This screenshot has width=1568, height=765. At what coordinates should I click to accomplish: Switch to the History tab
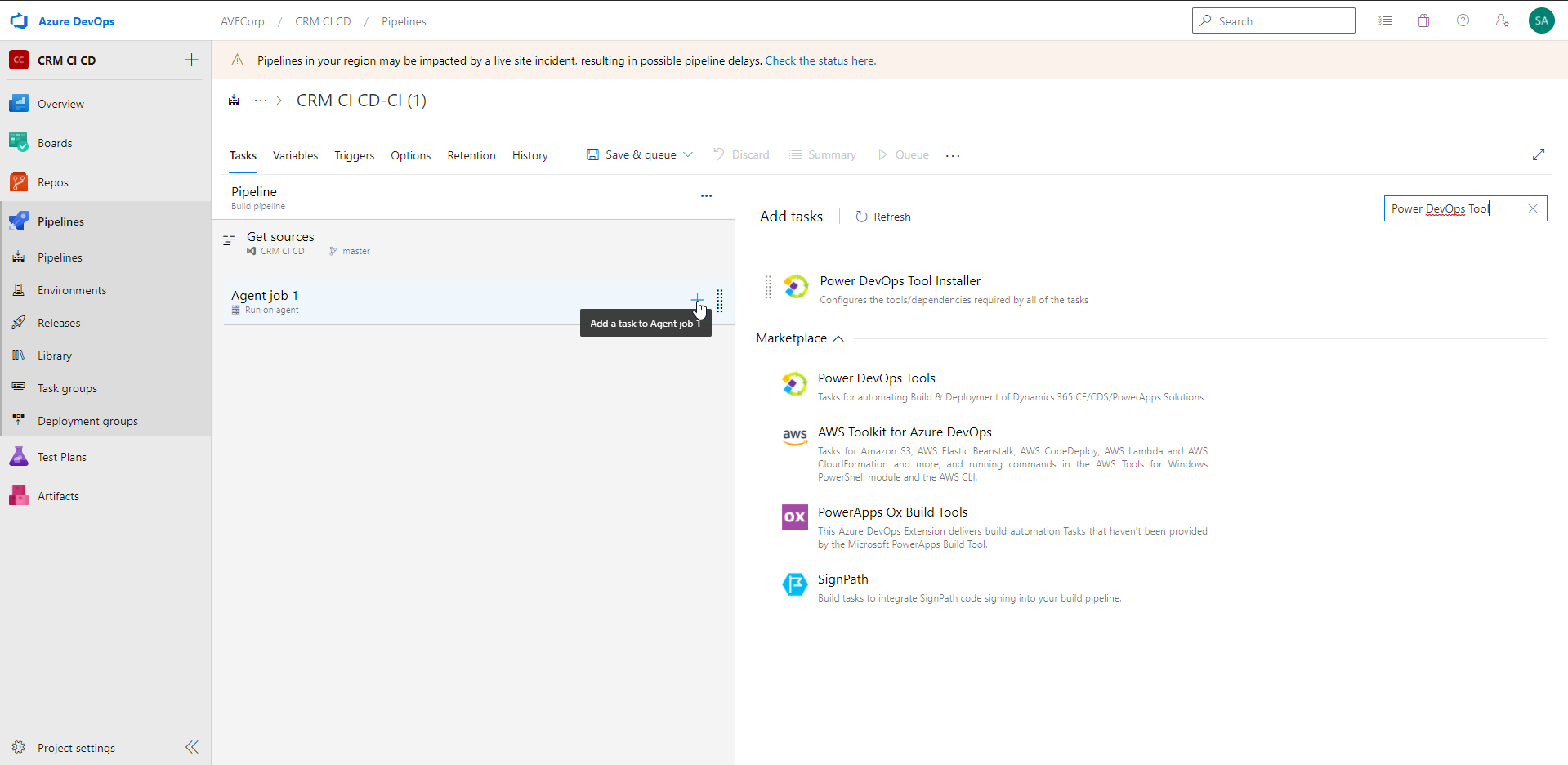click(529, 155)
